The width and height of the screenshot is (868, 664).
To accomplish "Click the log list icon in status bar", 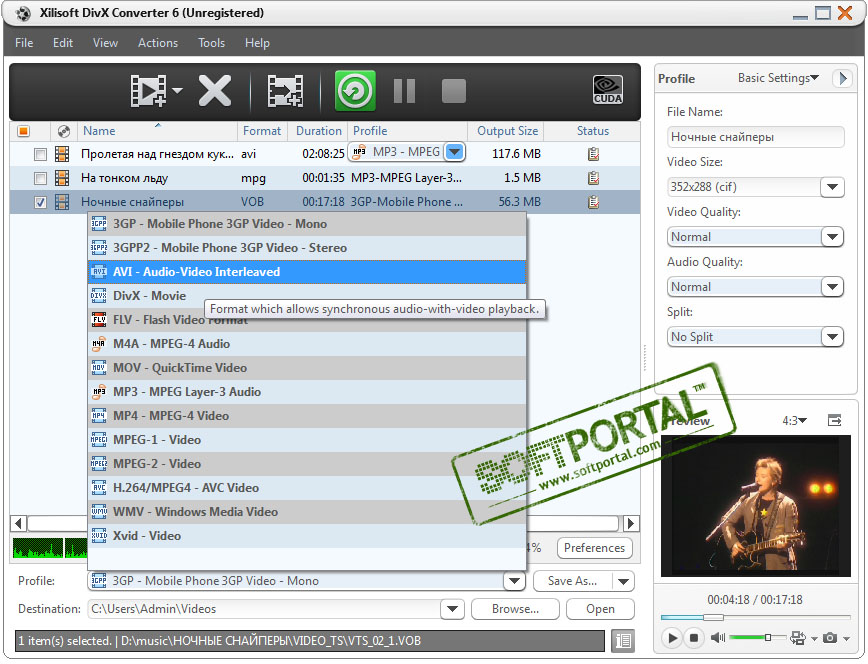I will (x=623, y=641).
